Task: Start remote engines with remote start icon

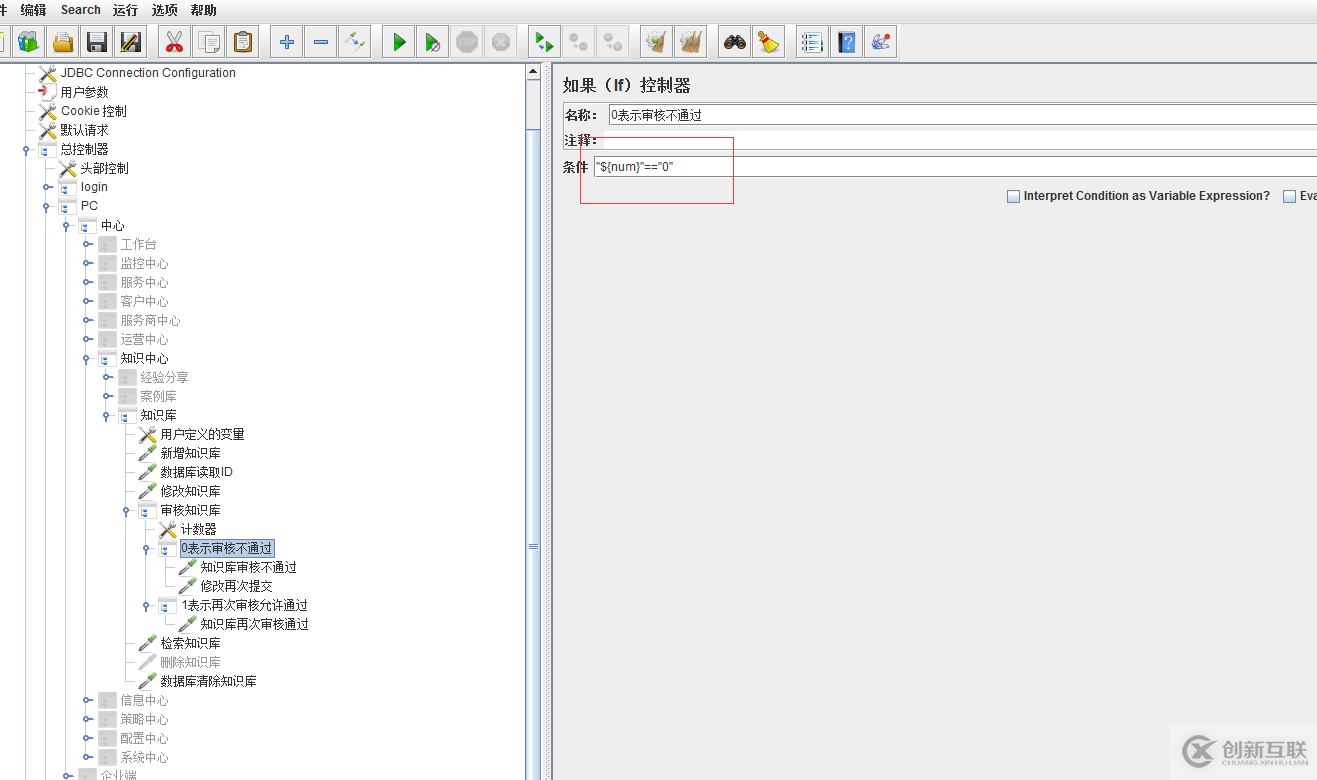Action: coord(544,42)
